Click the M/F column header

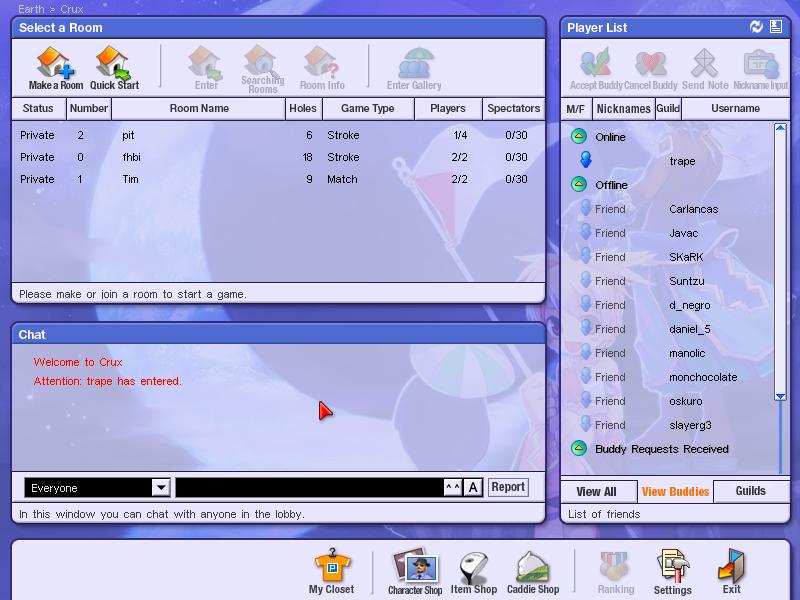(x=576, y=108)
